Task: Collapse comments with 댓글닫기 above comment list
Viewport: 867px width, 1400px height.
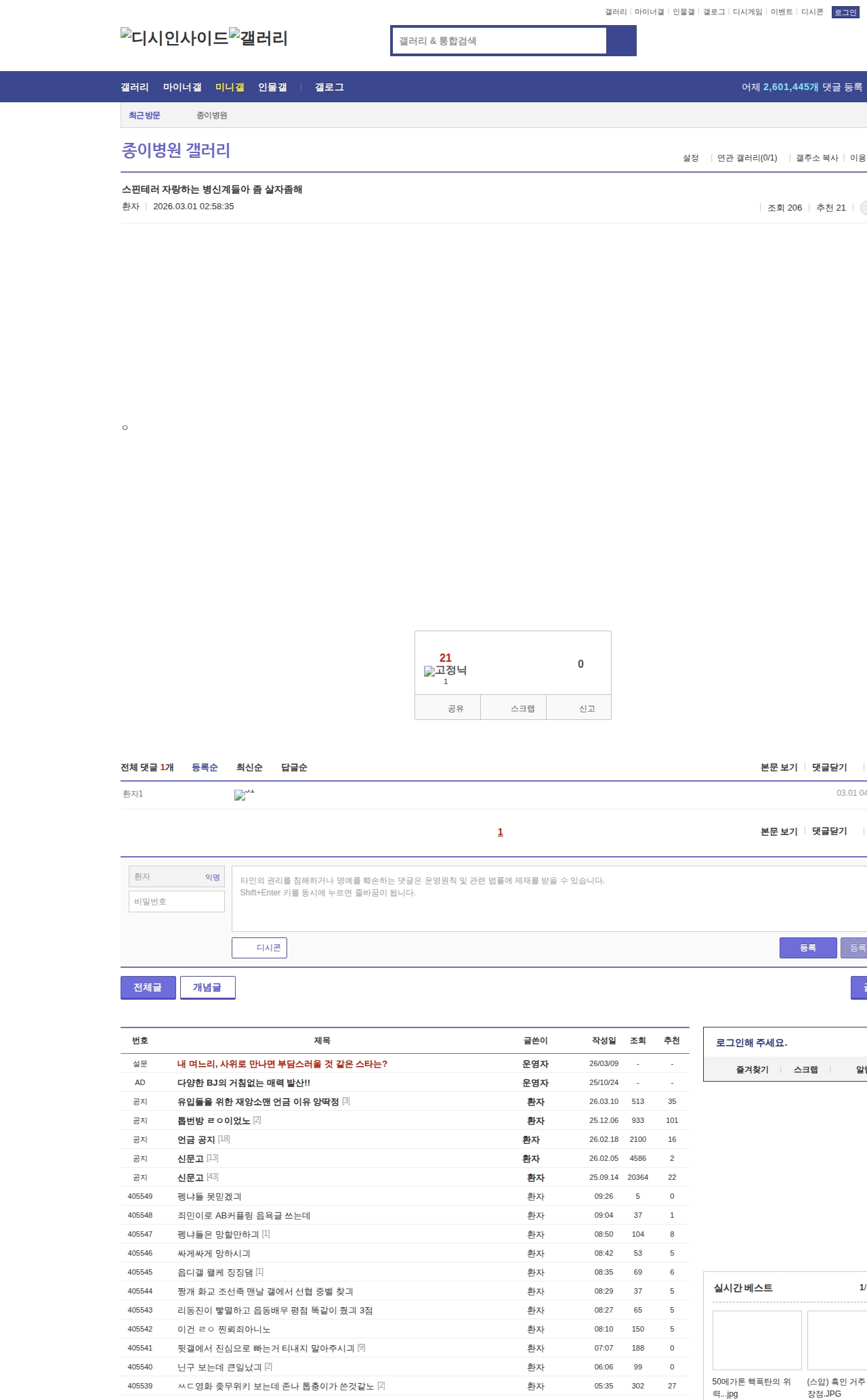Action: 829,767
